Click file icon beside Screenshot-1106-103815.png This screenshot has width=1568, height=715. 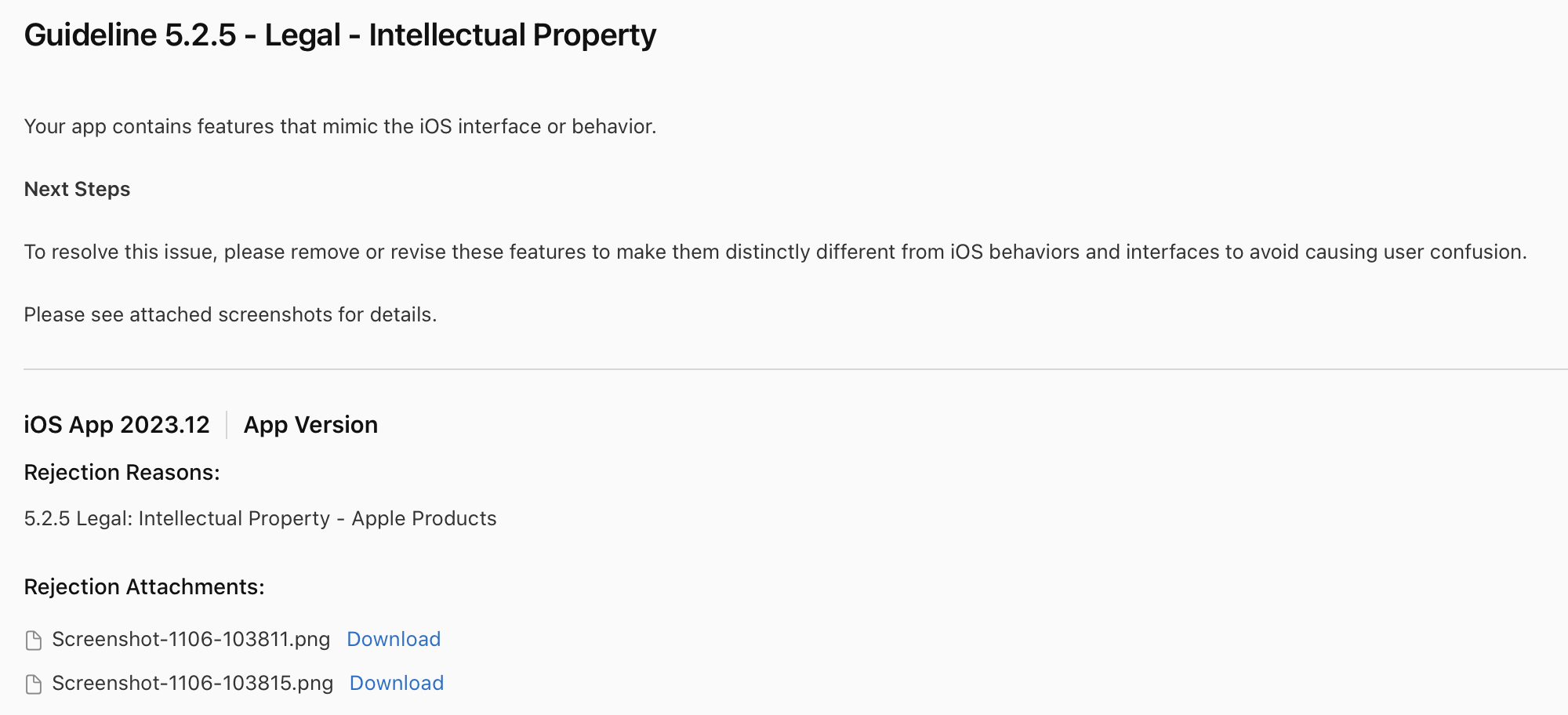(34, 684)
